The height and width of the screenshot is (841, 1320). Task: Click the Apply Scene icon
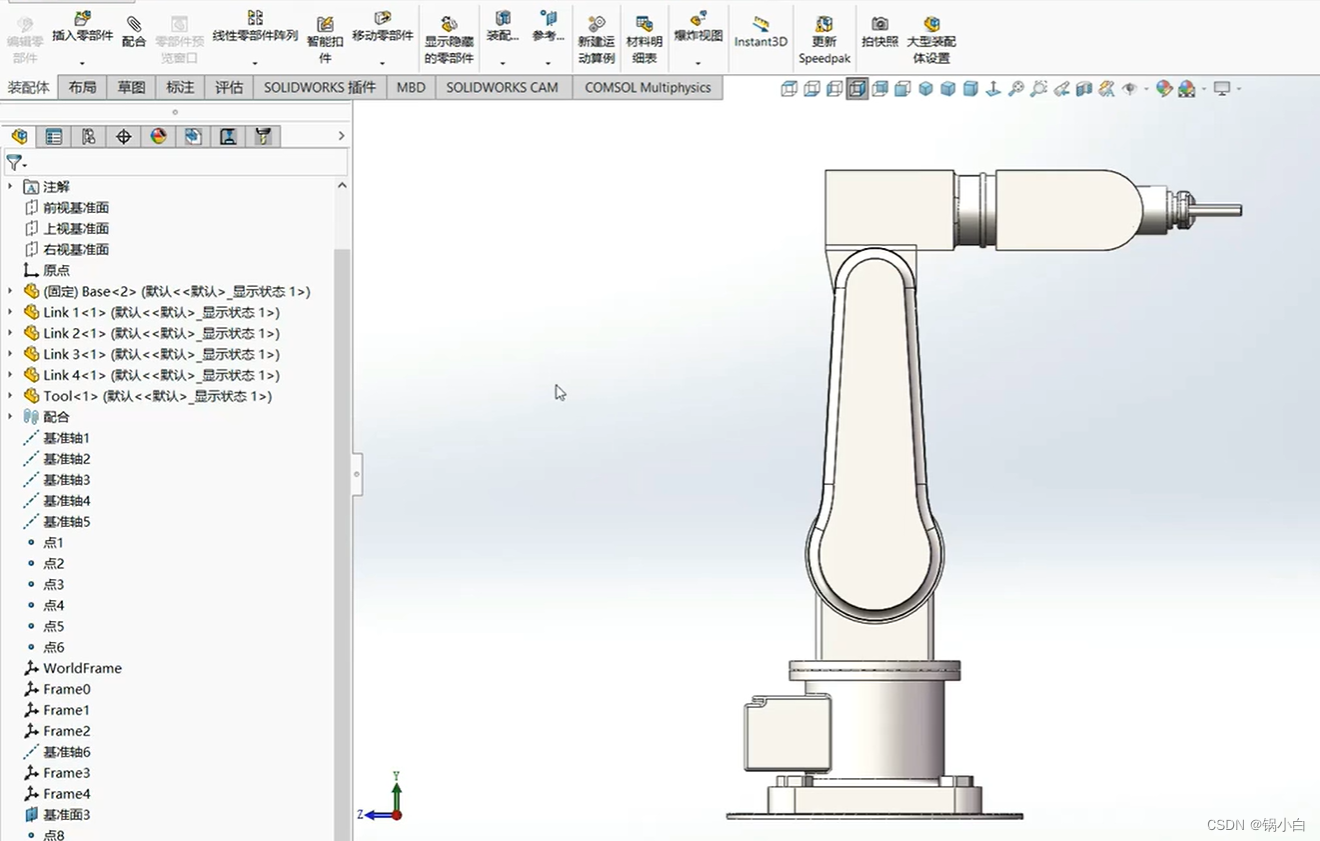1187,89
